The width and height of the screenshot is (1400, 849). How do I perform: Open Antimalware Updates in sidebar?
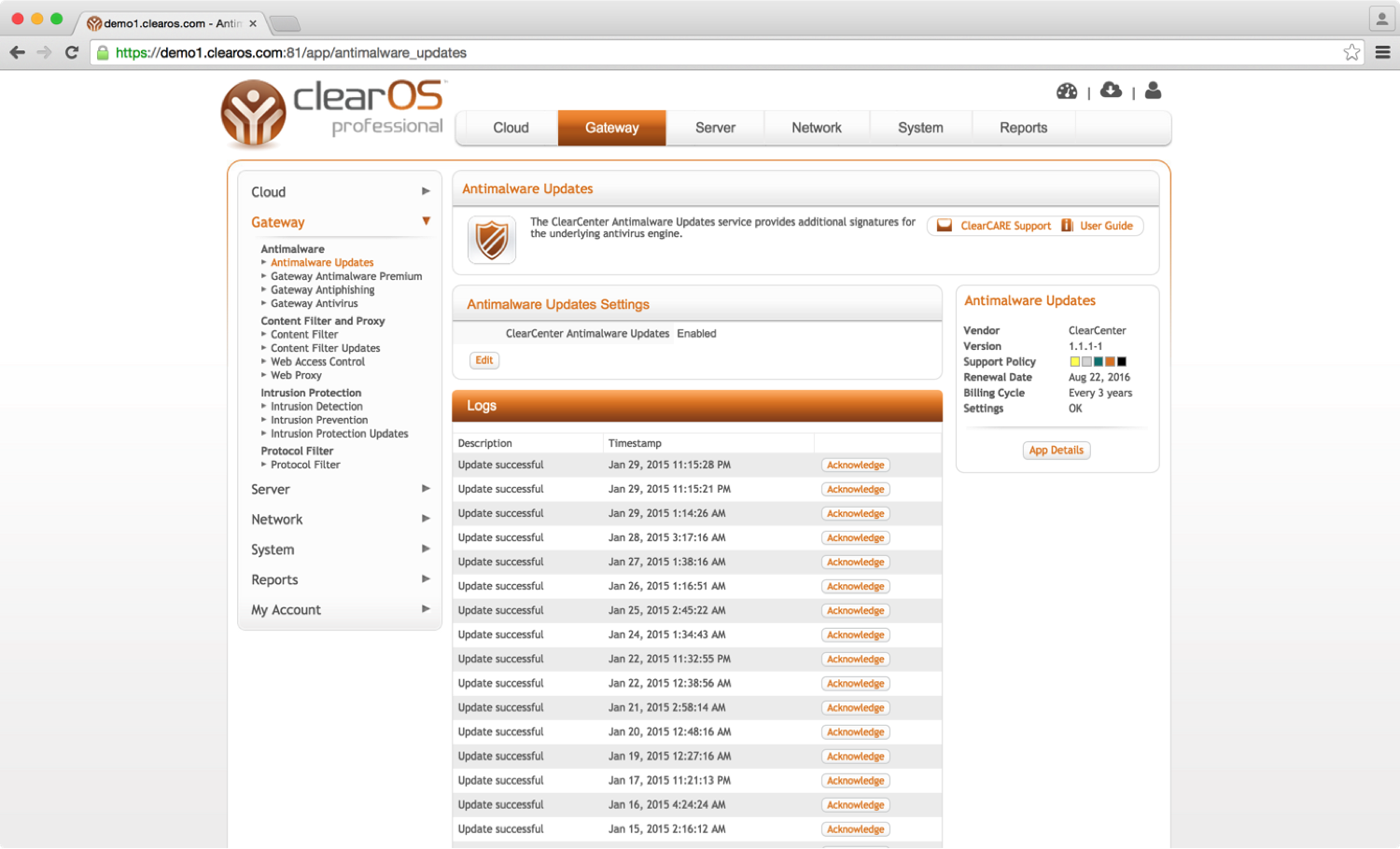coord(322,263)
